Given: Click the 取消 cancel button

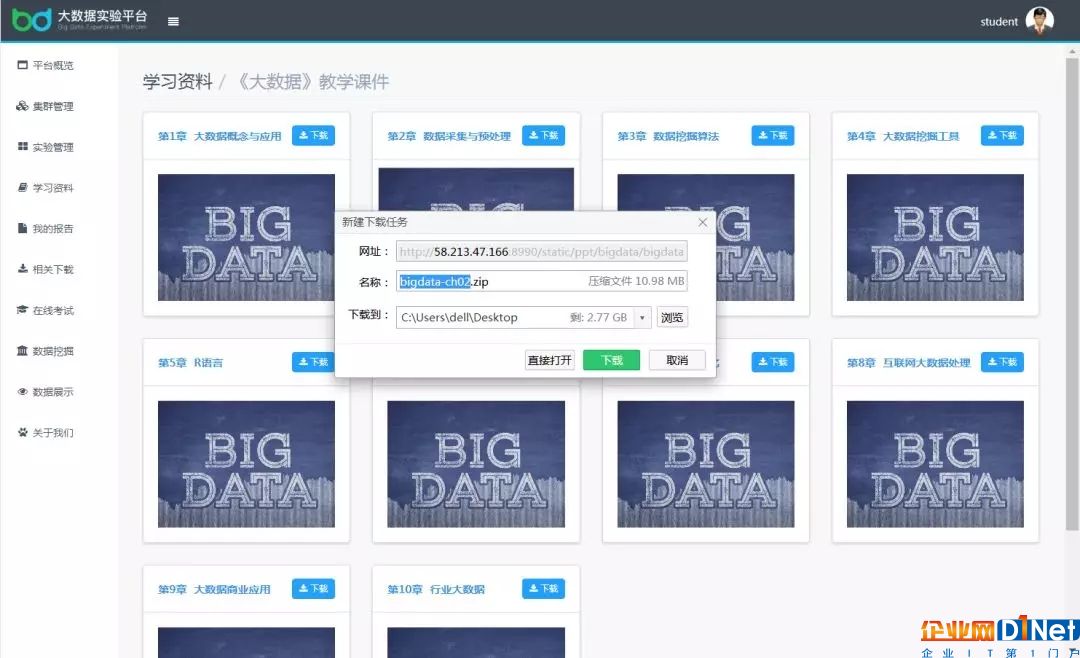Looking at the screenshot, I should coord(677,360).
